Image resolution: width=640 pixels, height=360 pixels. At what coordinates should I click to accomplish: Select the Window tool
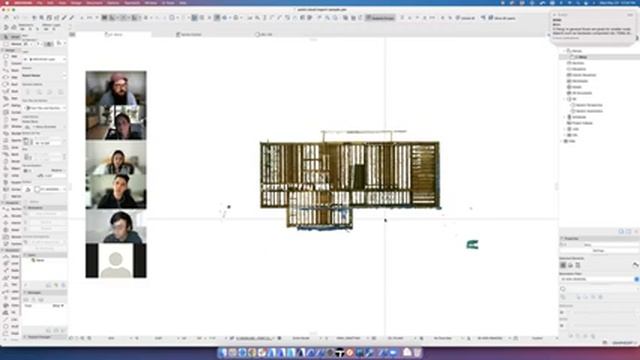point(11,126)
